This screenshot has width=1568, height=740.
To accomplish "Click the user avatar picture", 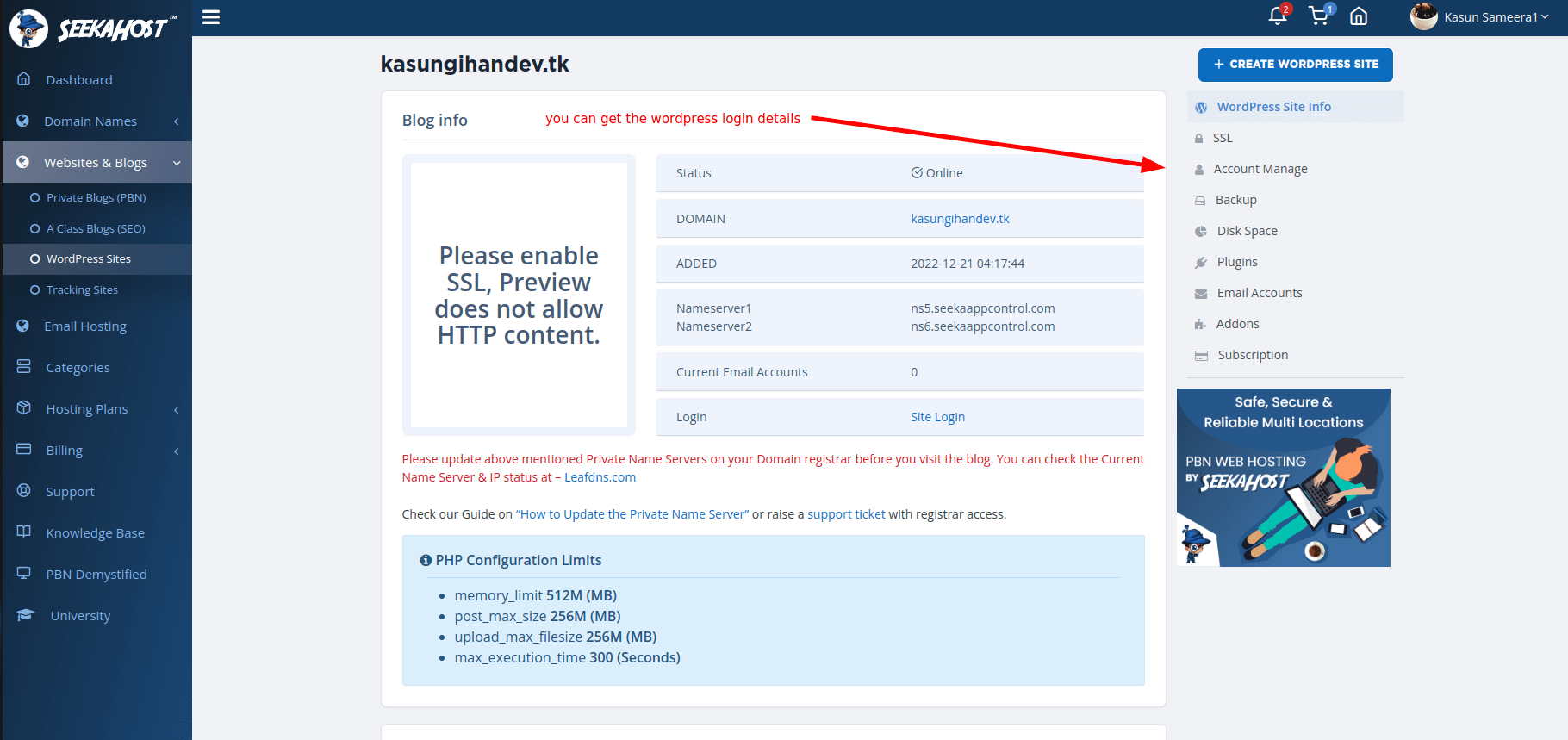I will point(1424,16).
